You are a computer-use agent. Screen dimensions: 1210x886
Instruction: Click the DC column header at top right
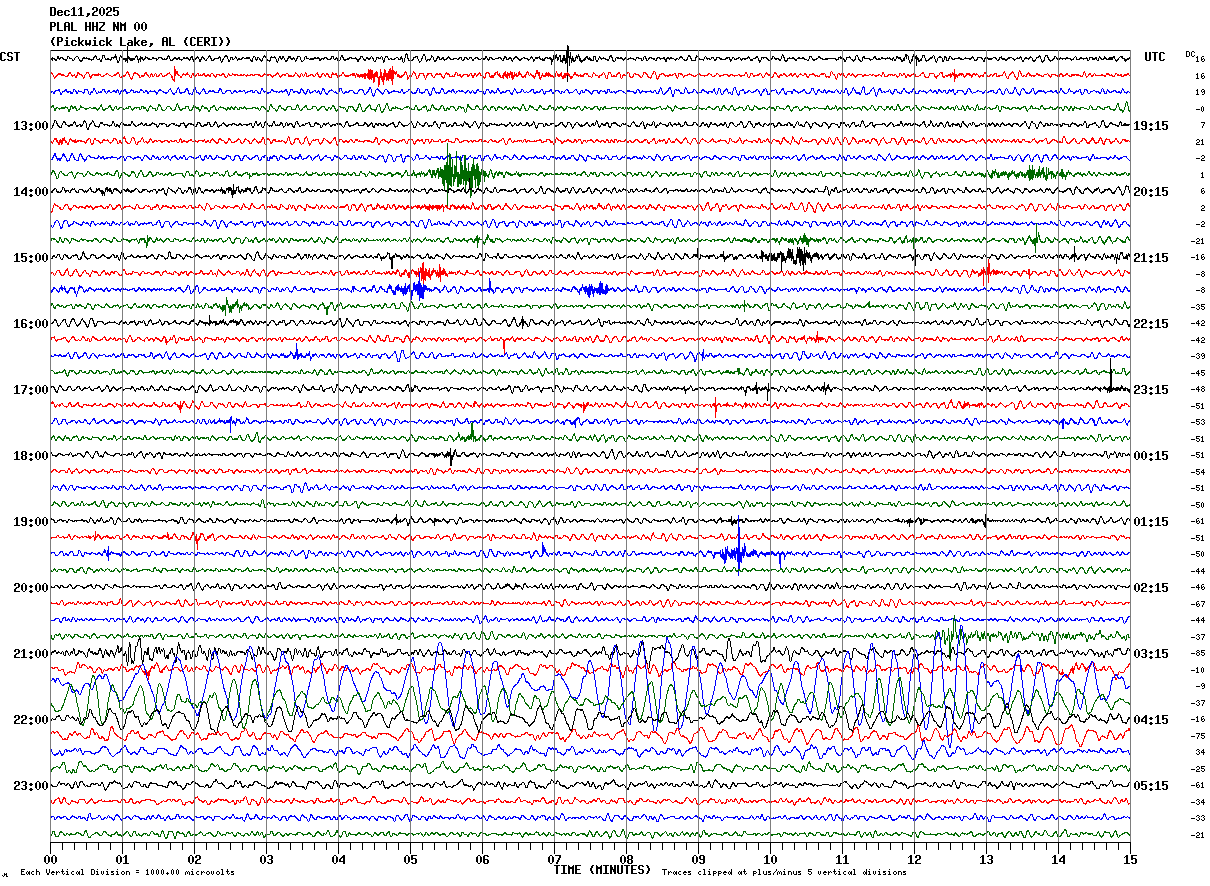1190,53
